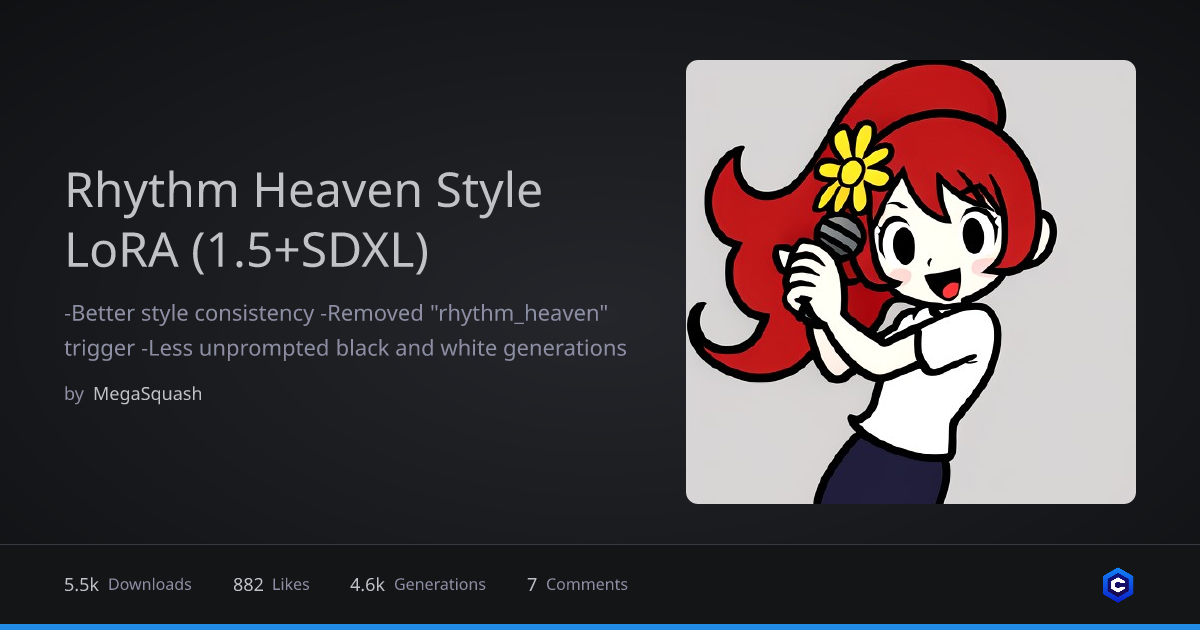1200x630 pixels.
Task: Open the 7 Comments section
Action: point(577,585)
